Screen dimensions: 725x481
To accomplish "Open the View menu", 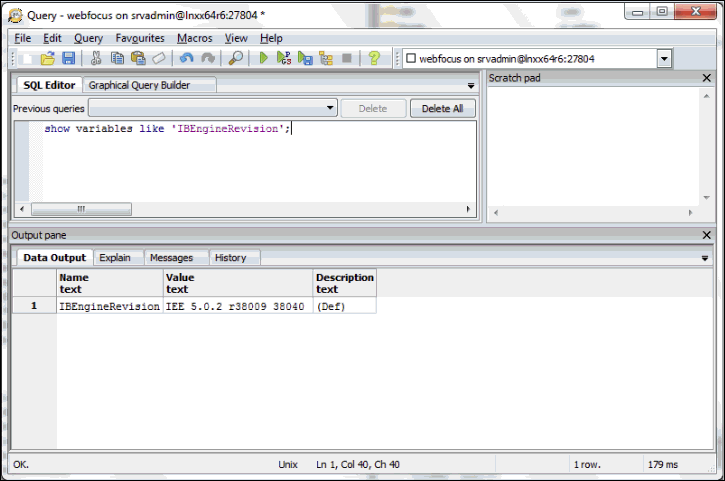I will [236, 38].
